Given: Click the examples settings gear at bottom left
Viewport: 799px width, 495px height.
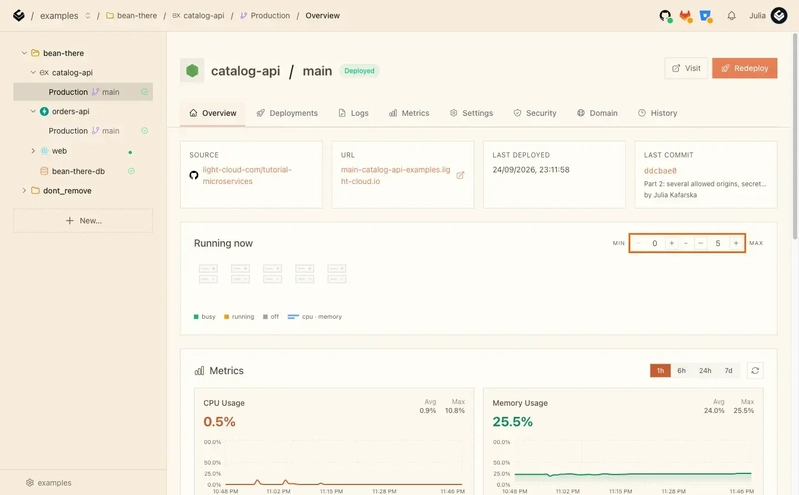Looking at the screenshot, I should [x=30, y=482].
